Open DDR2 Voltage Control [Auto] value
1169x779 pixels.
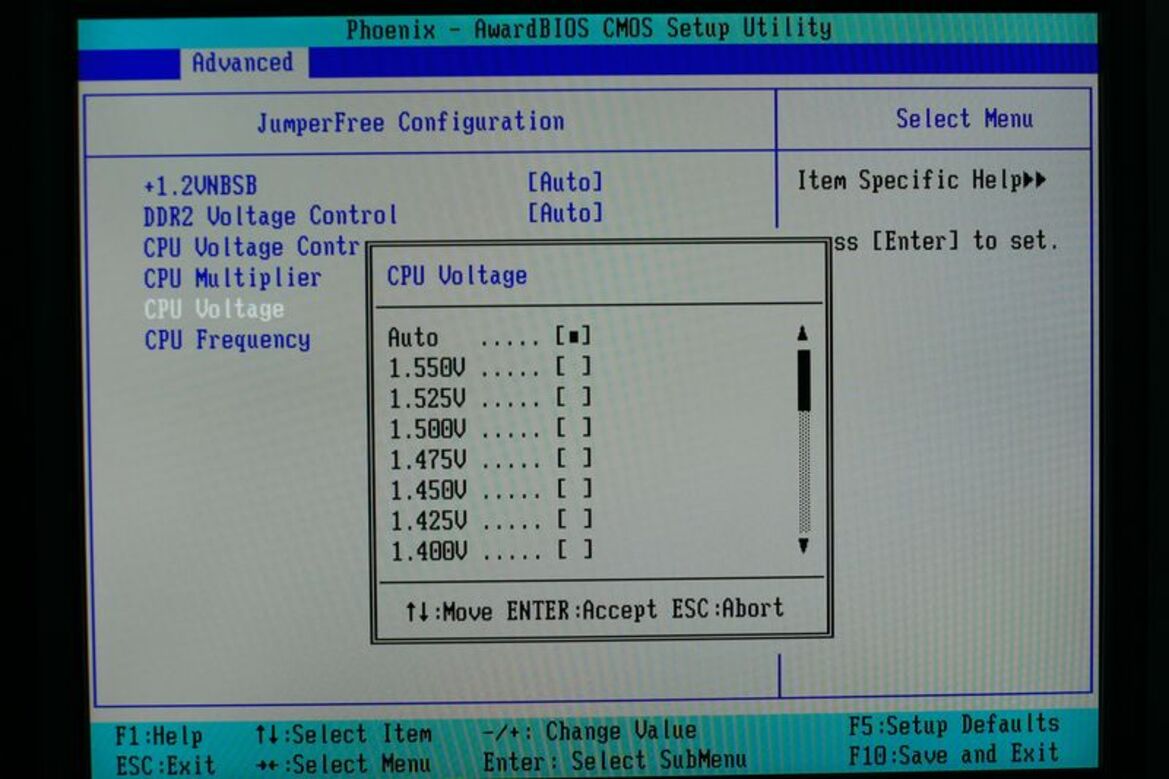coord(565,213)
